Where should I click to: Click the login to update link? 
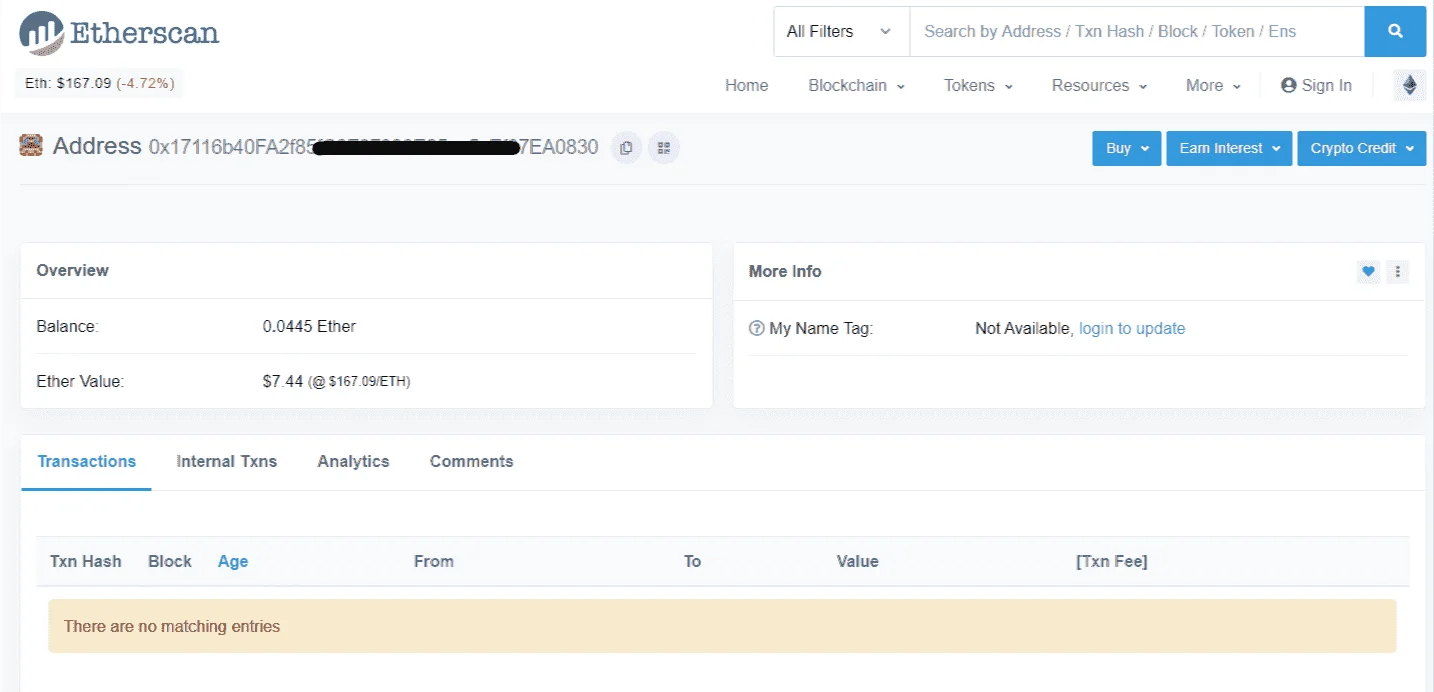click(1132, 328)
